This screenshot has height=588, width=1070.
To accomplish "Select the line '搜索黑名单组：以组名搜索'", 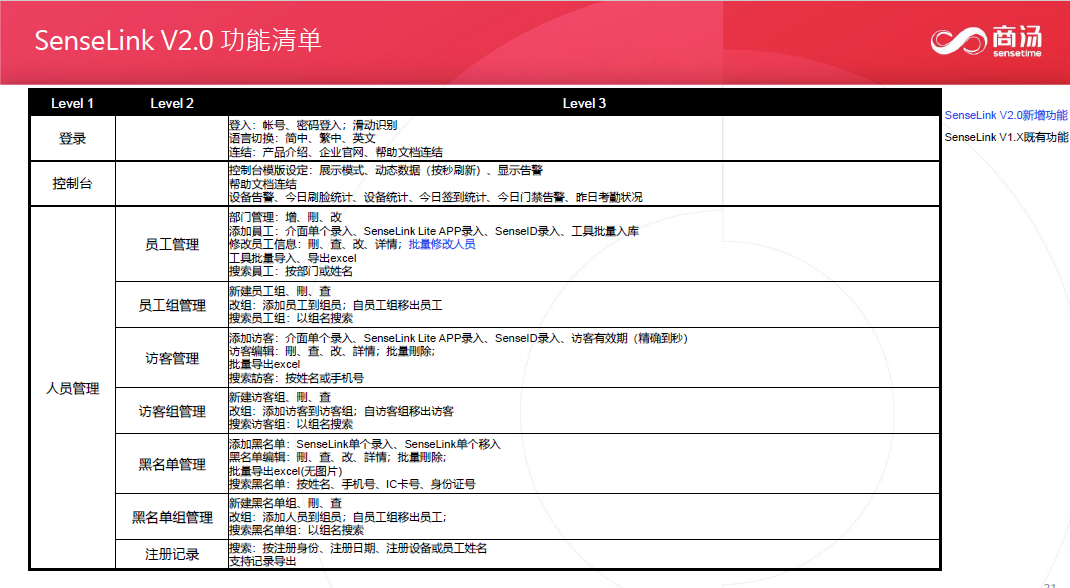I will pyautogui.click(x=296, y=530).
